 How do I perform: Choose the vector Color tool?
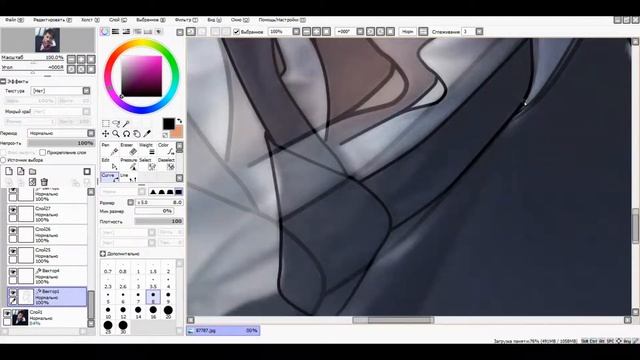click(167, 149)
